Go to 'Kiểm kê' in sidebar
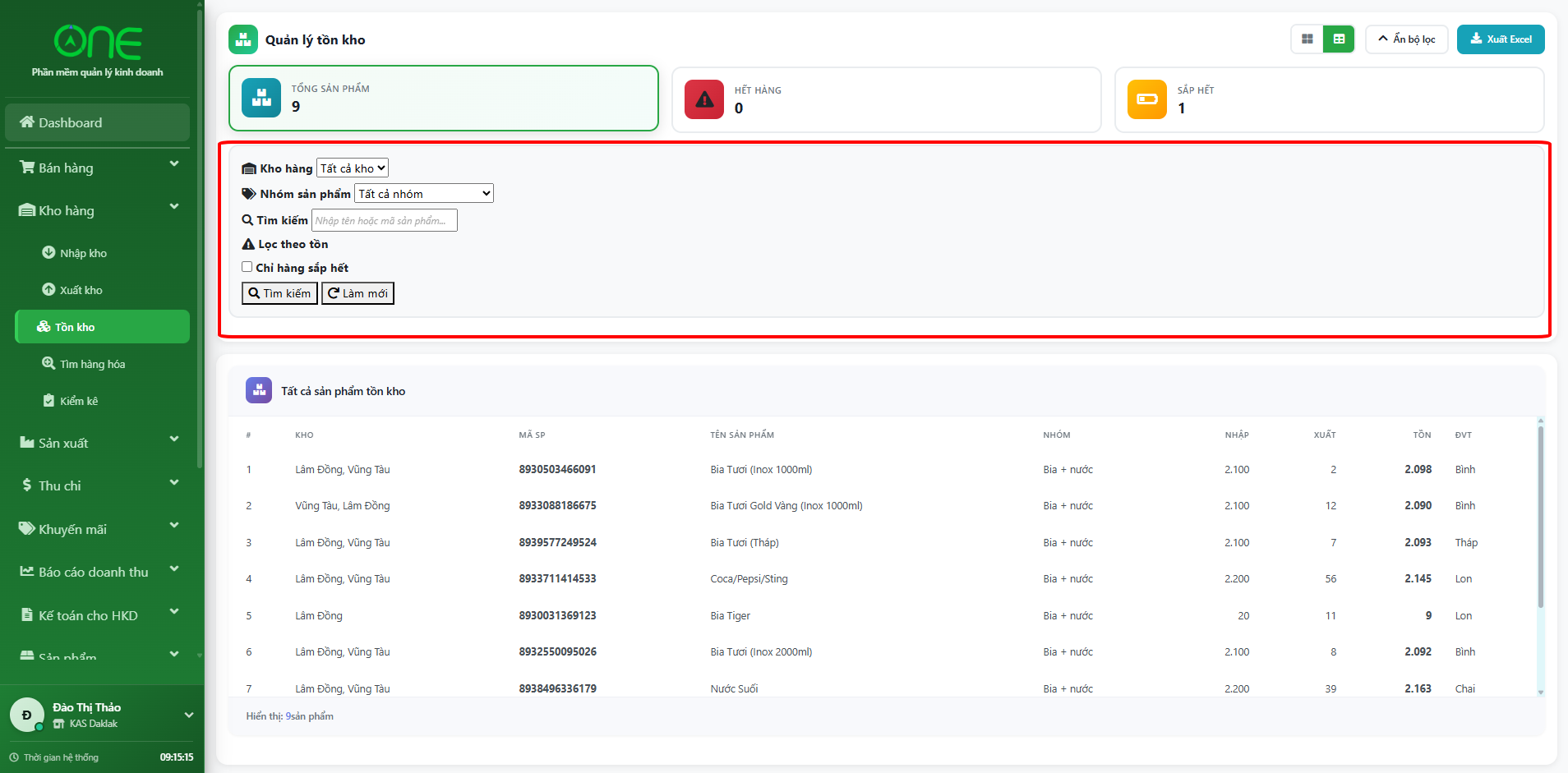Screen dimensions: 1568x773 pos(78,401)
